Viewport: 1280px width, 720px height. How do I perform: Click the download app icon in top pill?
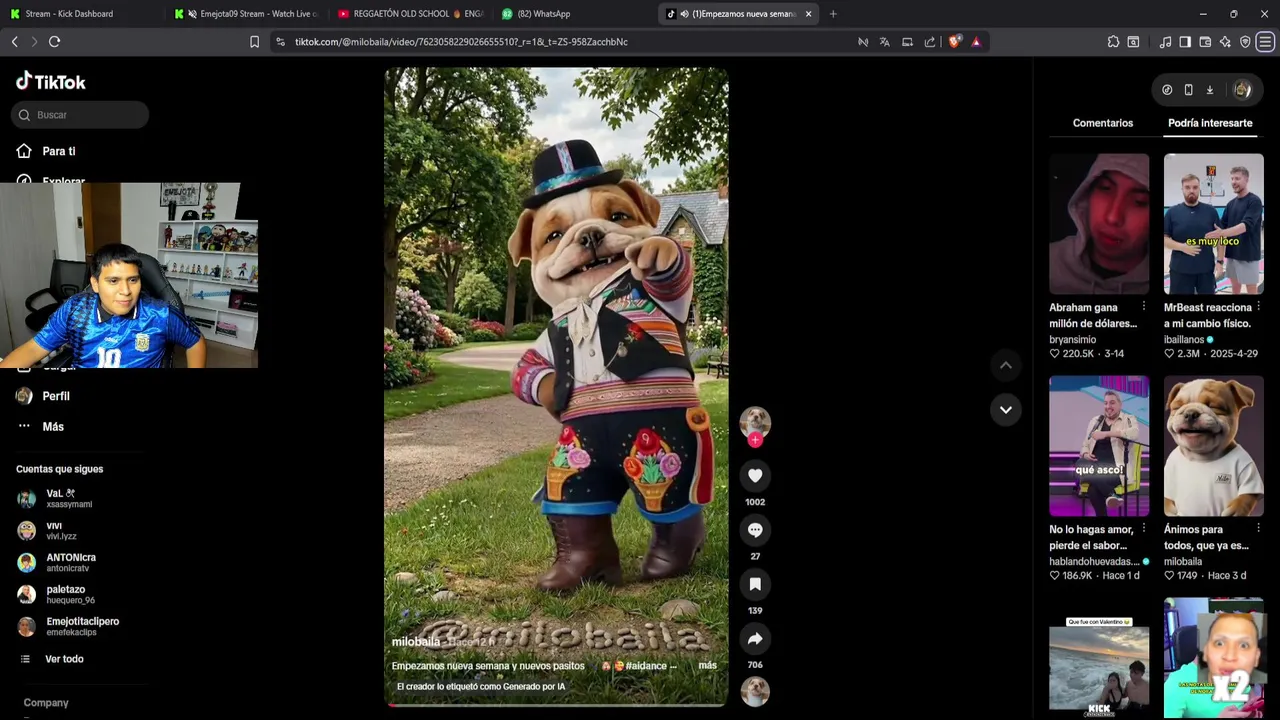coord(1209,90)
